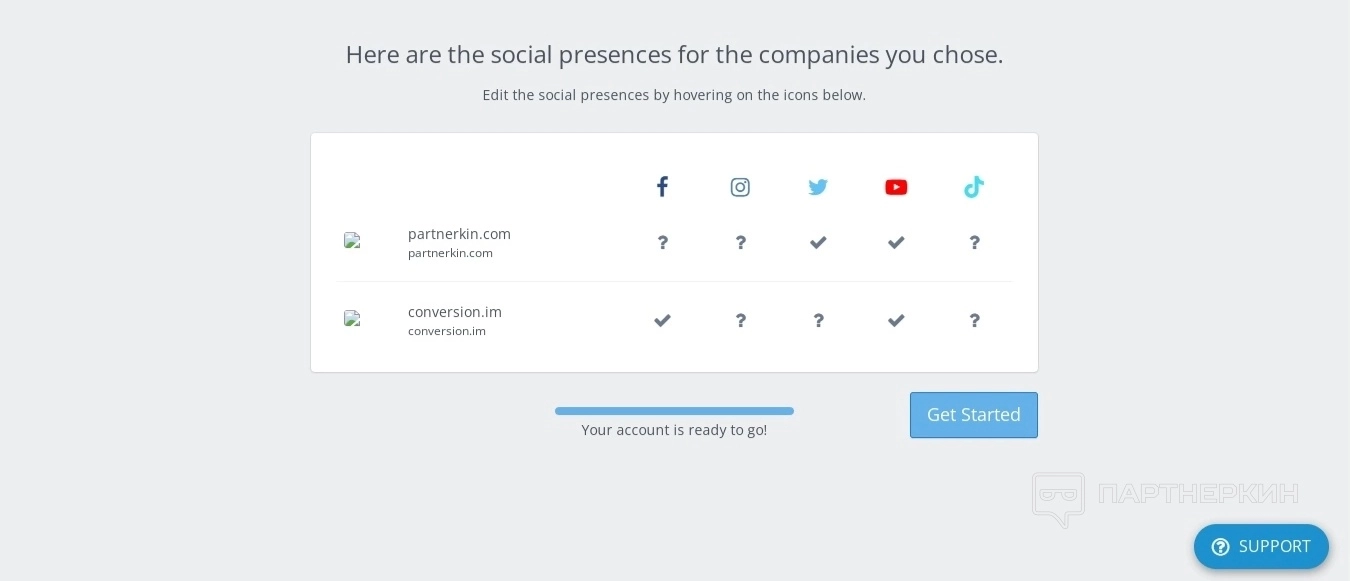The image size is (1350, 581).
Task: Click conversion.im Facebook checkmark
Action: coord(662,320)
